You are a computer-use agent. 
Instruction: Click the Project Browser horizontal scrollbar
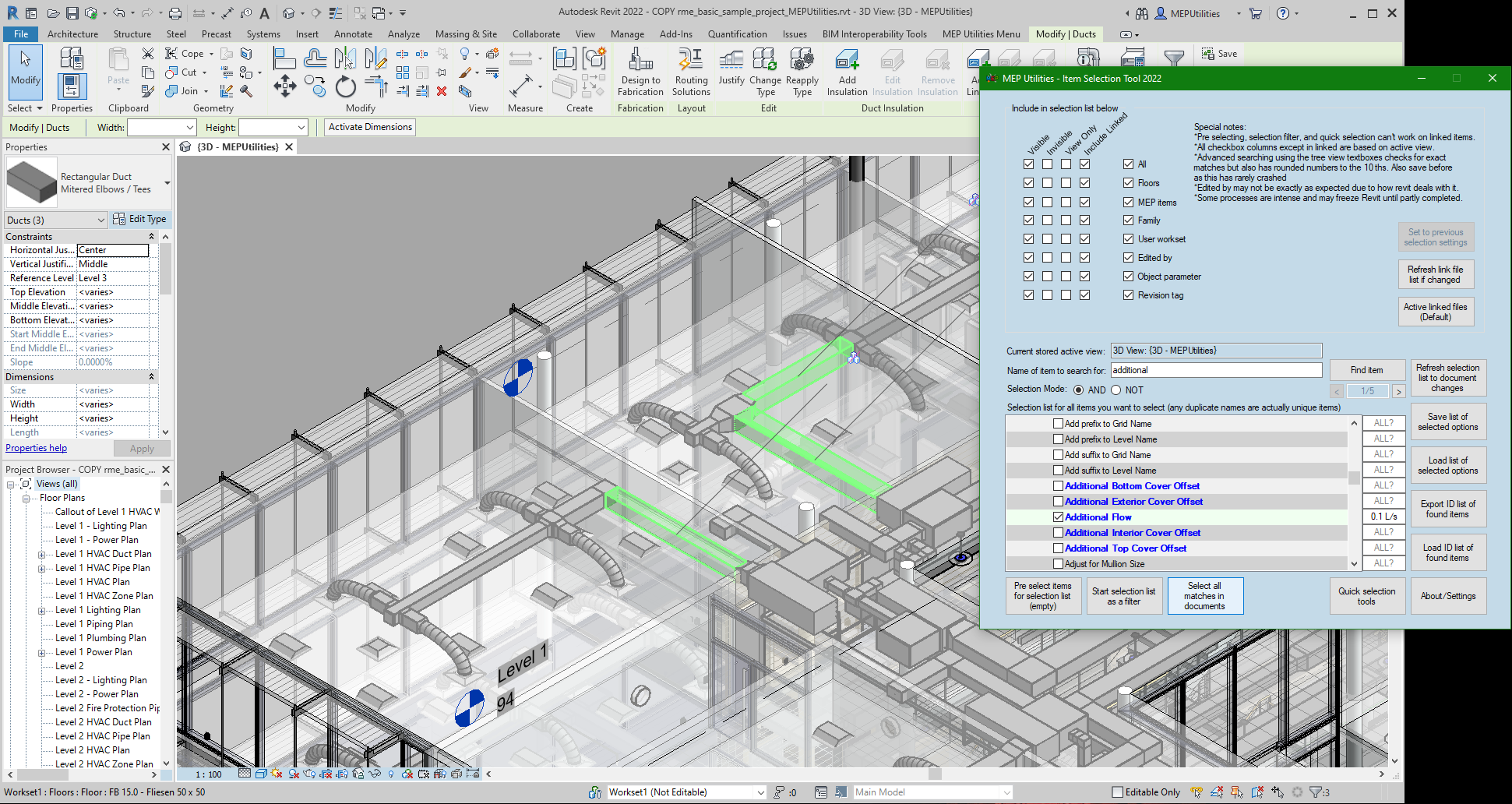(44, 774)
